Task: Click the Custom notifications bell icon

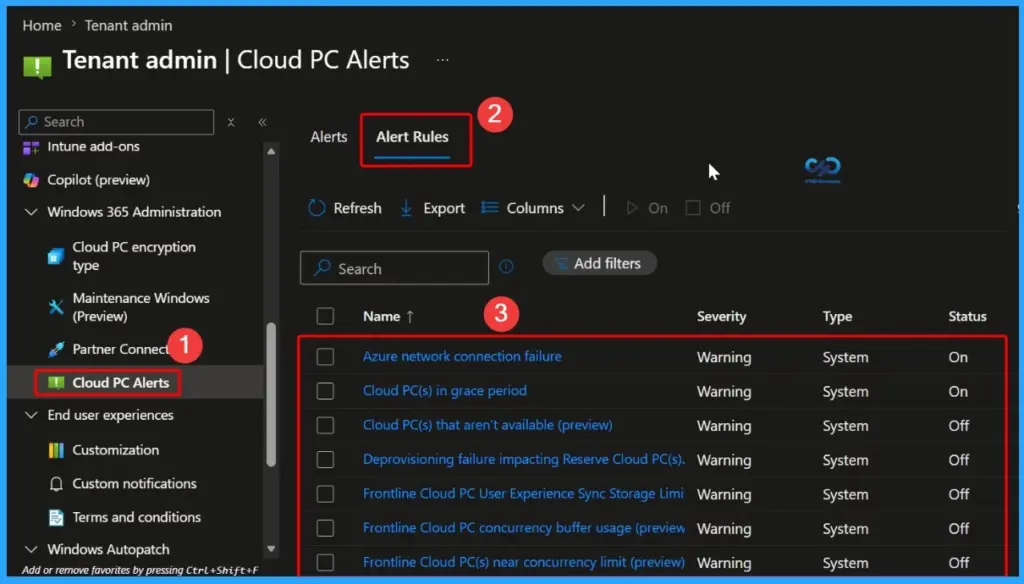Action: tap(56, 484)
